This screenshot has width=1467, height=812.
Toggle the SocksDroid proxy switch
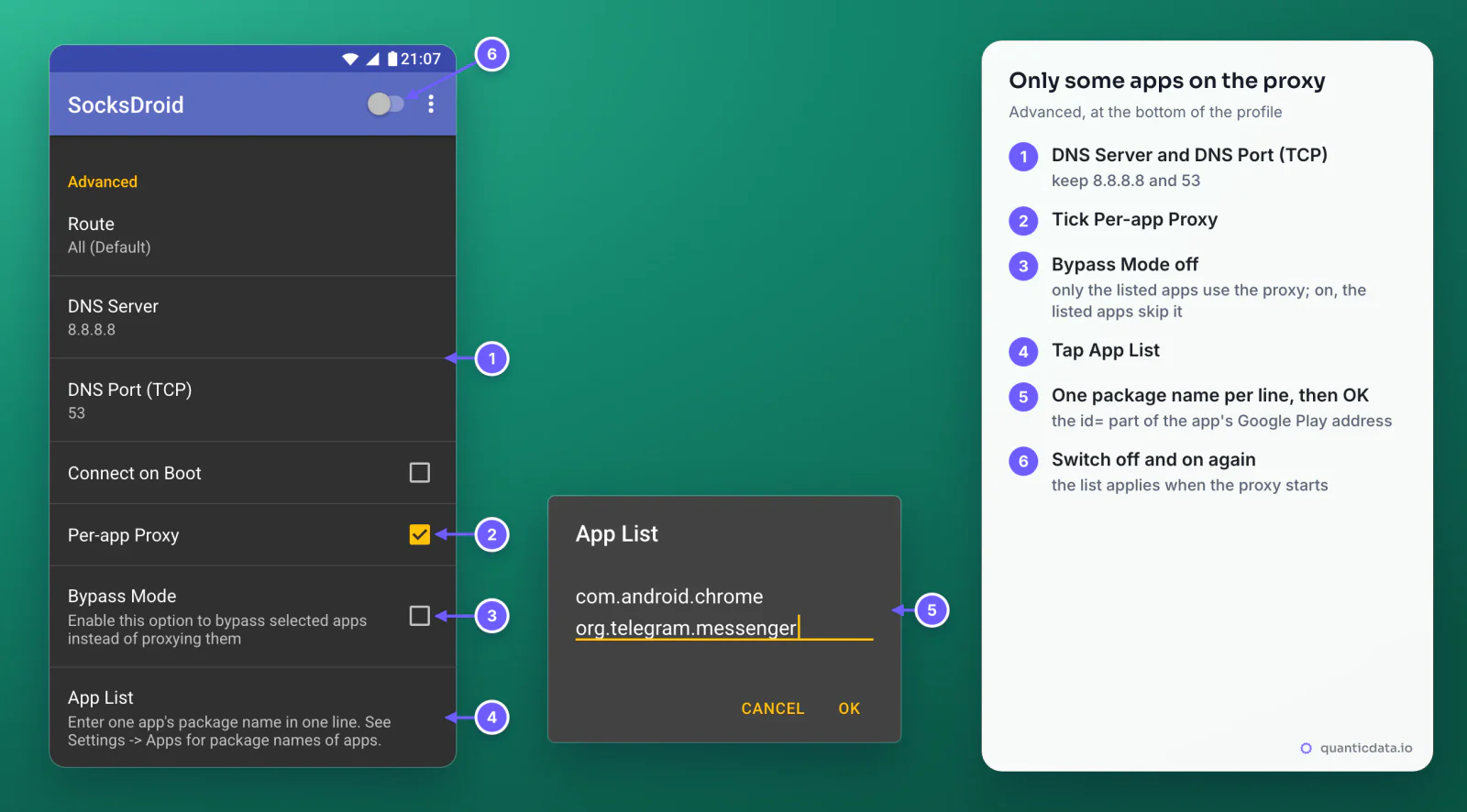[385, 104]
